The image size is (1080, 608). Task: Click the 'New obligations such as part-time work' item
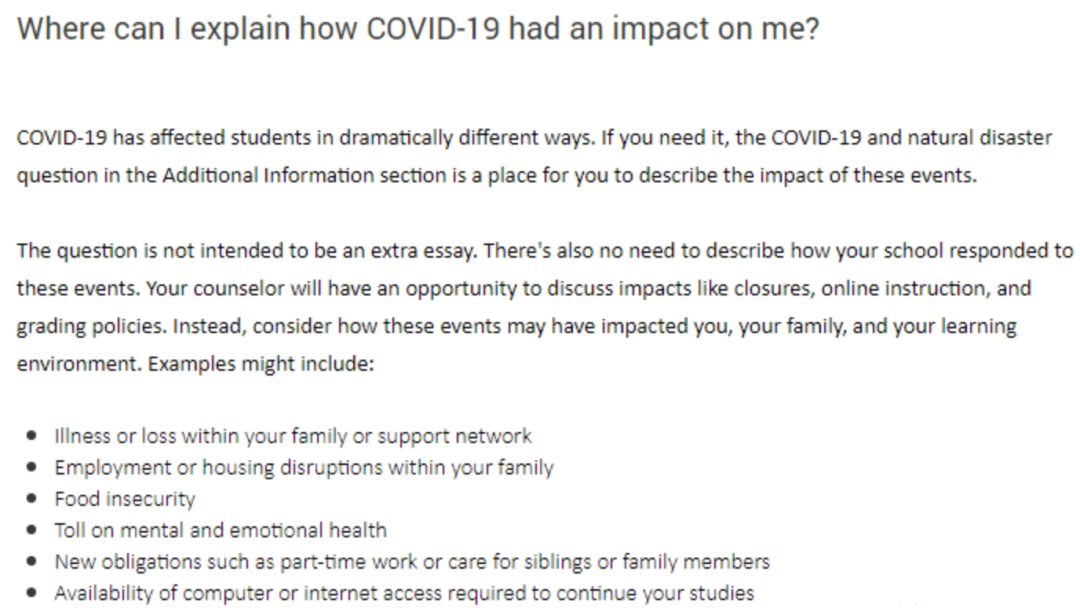point(412,562)
